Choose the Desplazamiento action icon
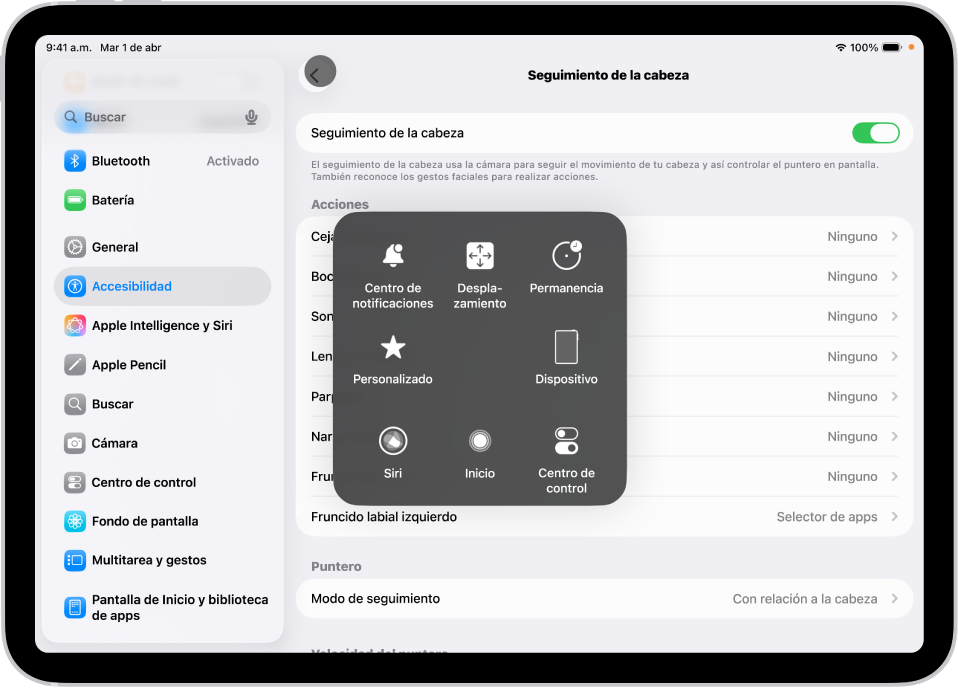The width and height of the screenshot is (958, 689). 479,256
